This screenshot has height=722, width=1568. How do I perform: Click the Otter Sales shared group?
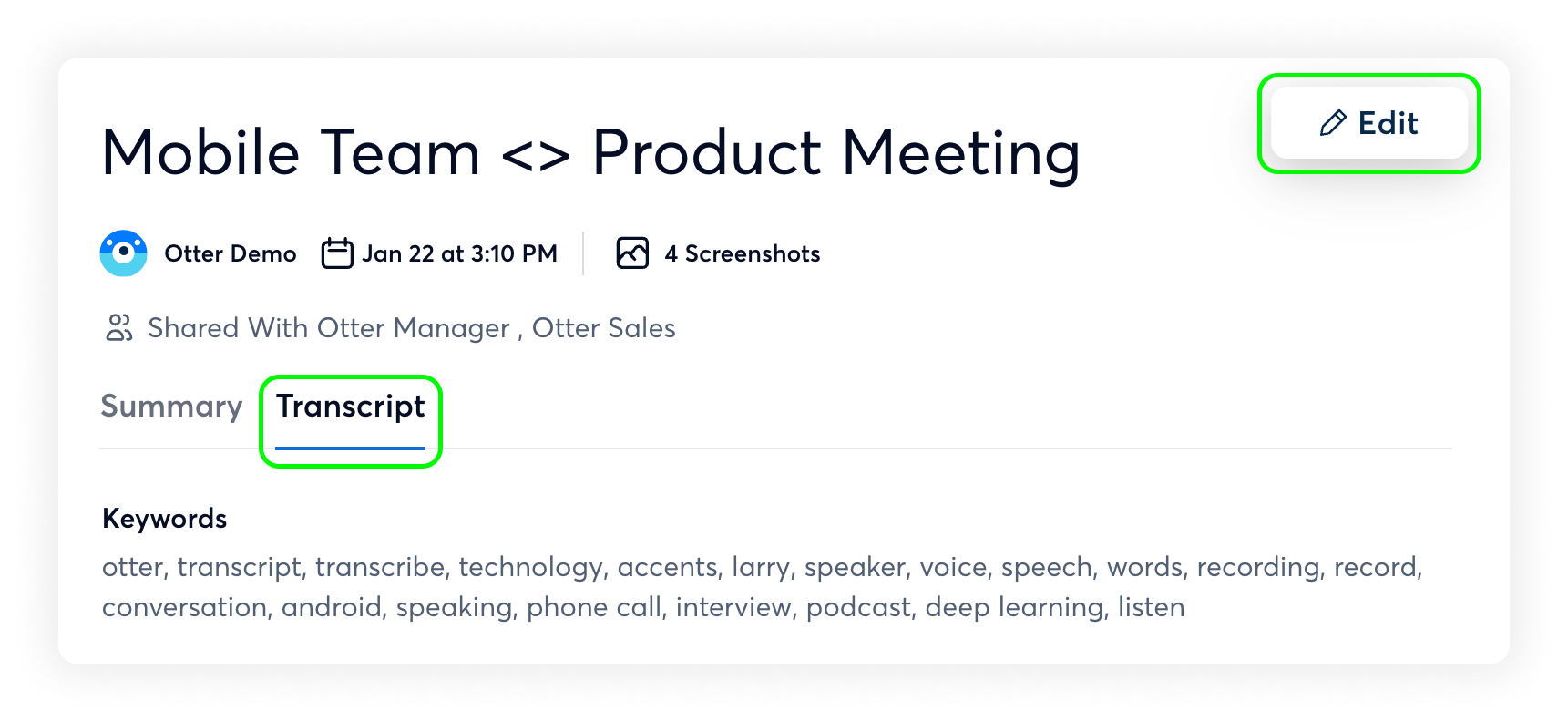604,328
